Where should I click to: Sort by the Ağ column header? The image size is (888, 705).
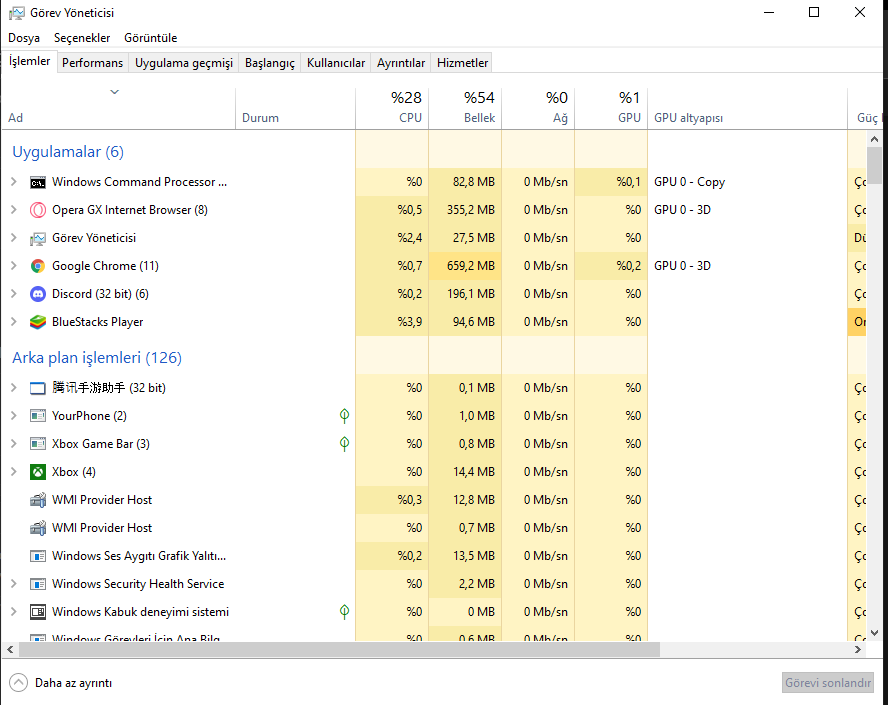tap(538, 109)
